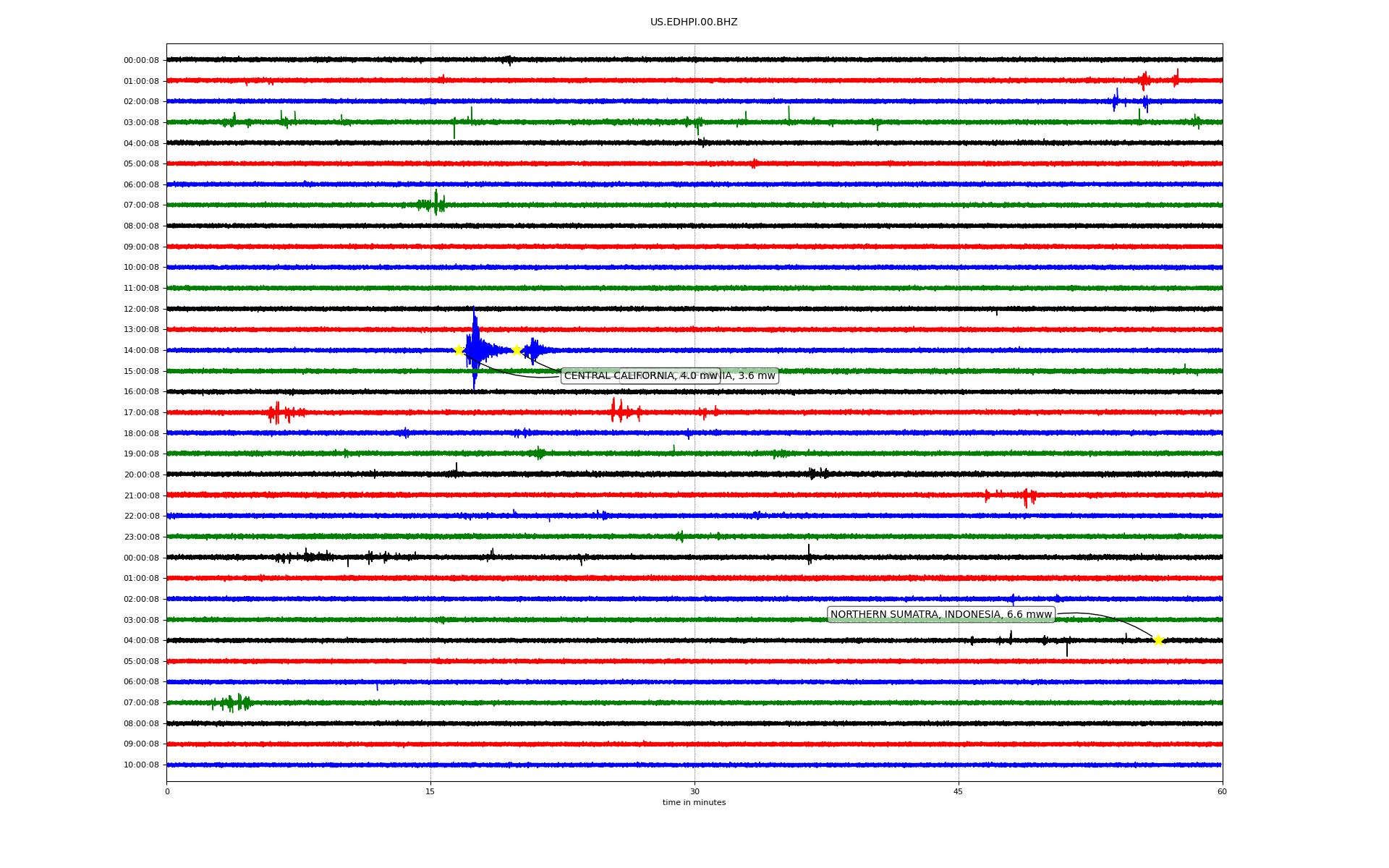1389x868 pixels.
Task: Click the yellow star left of large blue burst
Action: (x=459, y=350)
